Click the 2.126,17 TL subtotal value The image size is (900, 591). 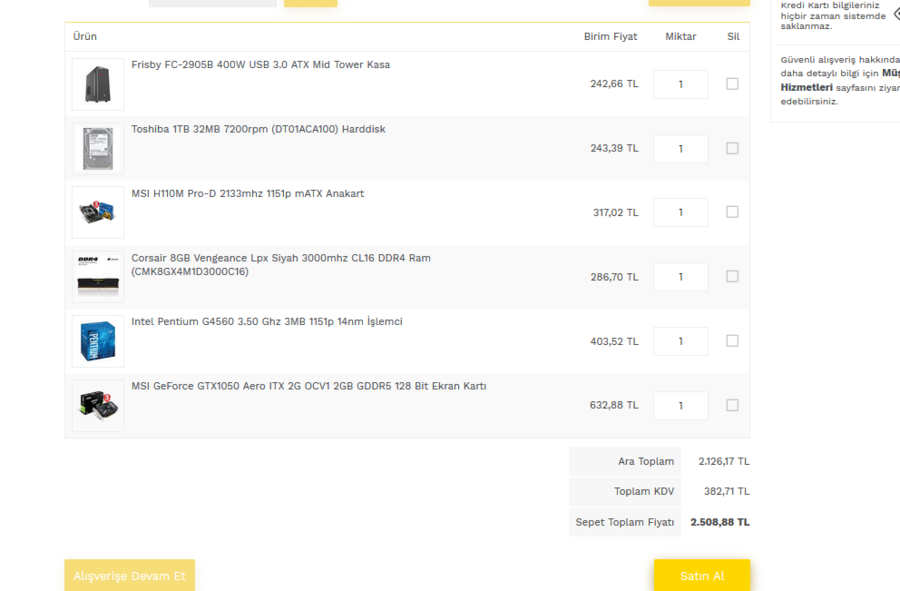point(724,461)
